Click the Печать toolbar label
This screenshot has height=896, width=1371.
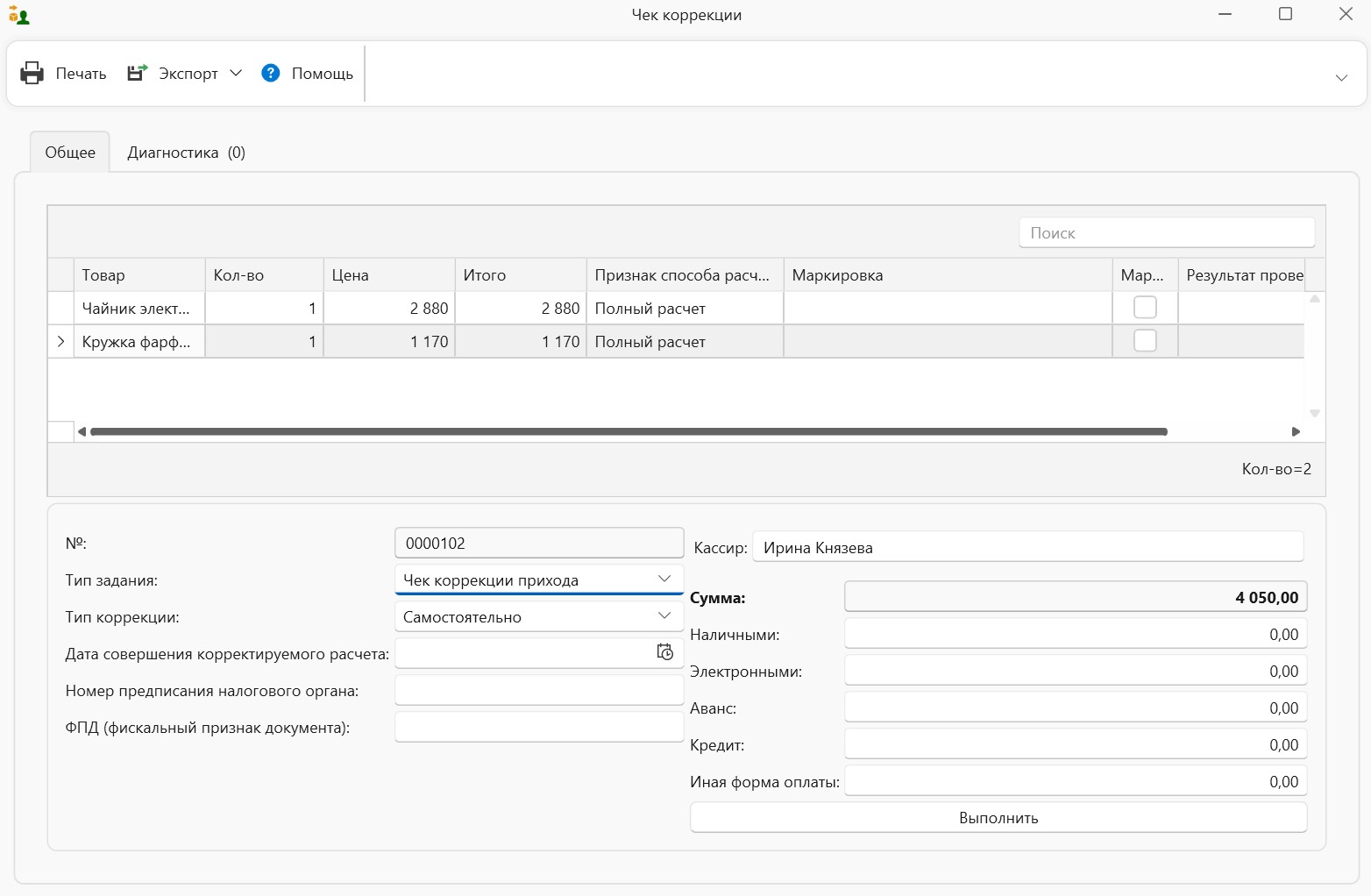pyautogui.click(x=81, y=74)
